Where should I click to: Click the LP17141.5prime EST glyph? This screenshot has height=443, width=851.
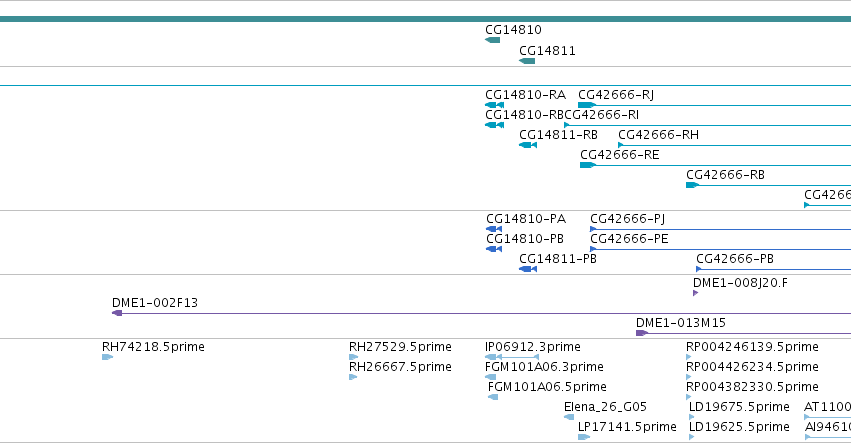point(584,437)
